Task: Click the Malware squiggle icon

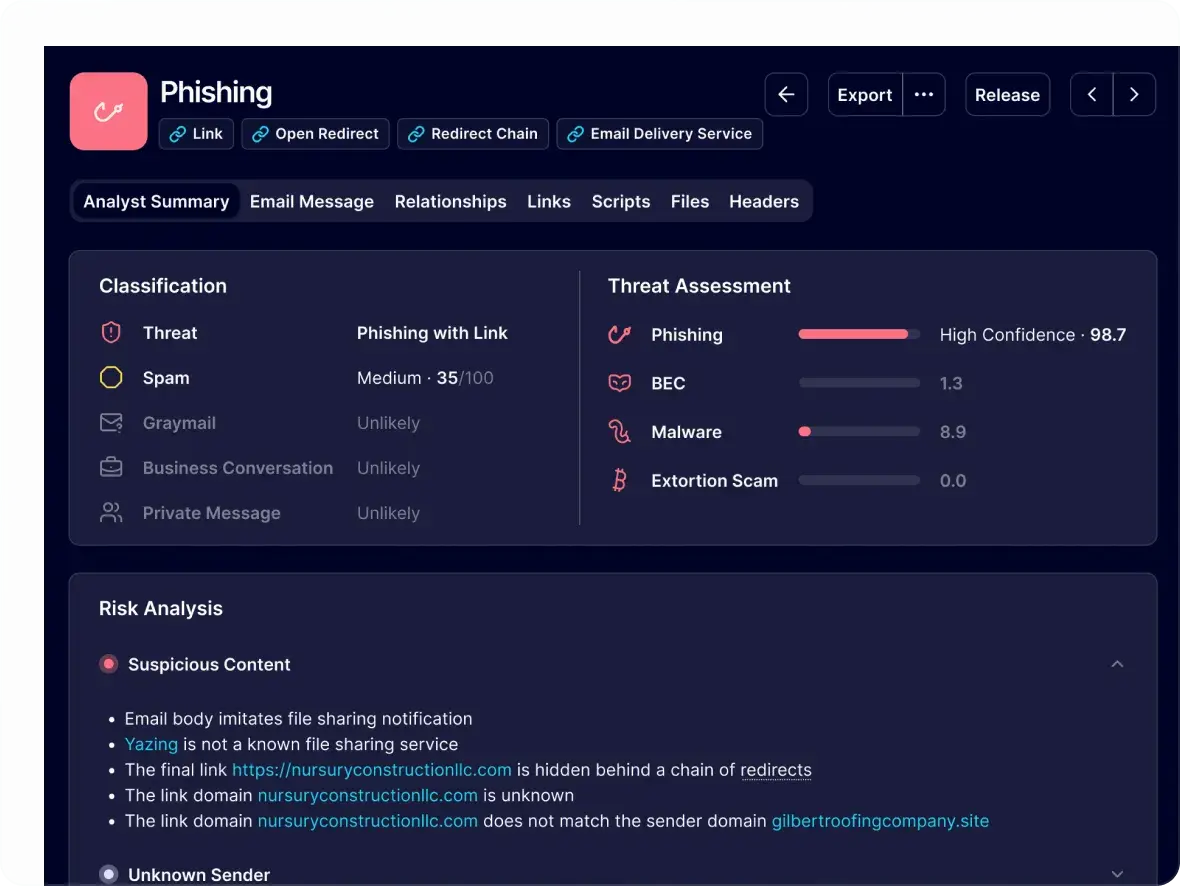Action: coord(620,432)
